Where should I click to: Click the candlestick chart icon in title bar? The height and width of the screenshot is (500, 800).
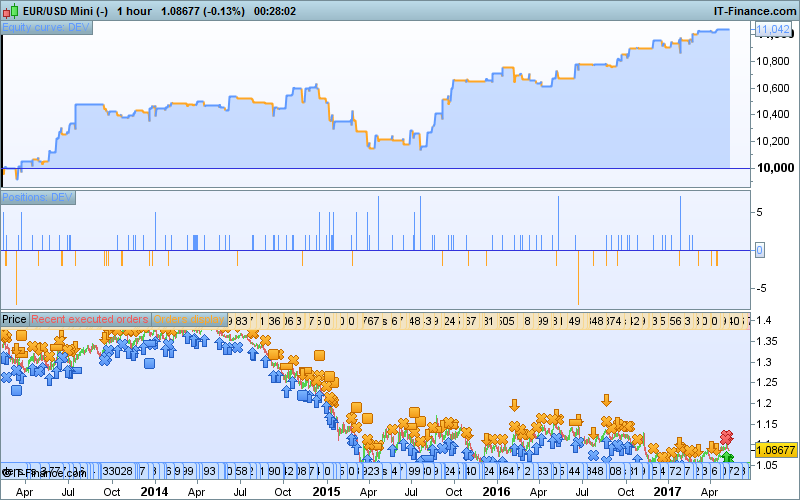11,11
